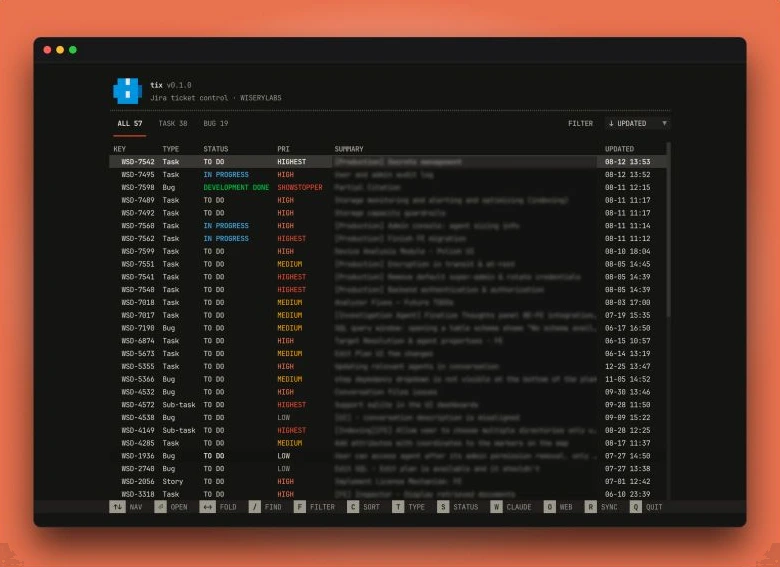This screenshot has width=780, height=567.
Task: Switch to the BUG 19 tab
Action: 215,123
